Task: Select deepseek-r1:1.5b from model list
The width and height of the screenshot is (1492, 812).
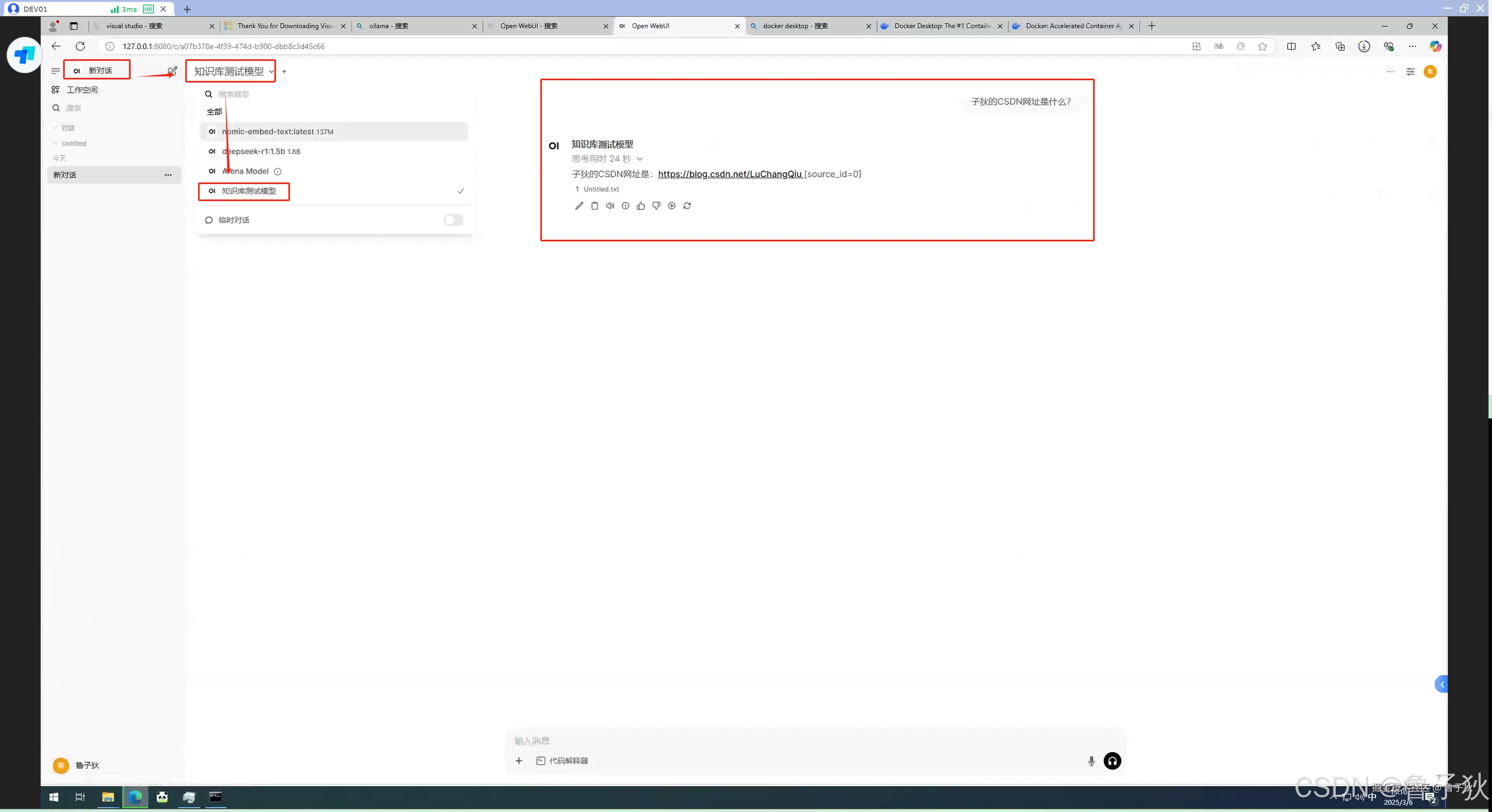Action: click(260, 151)
